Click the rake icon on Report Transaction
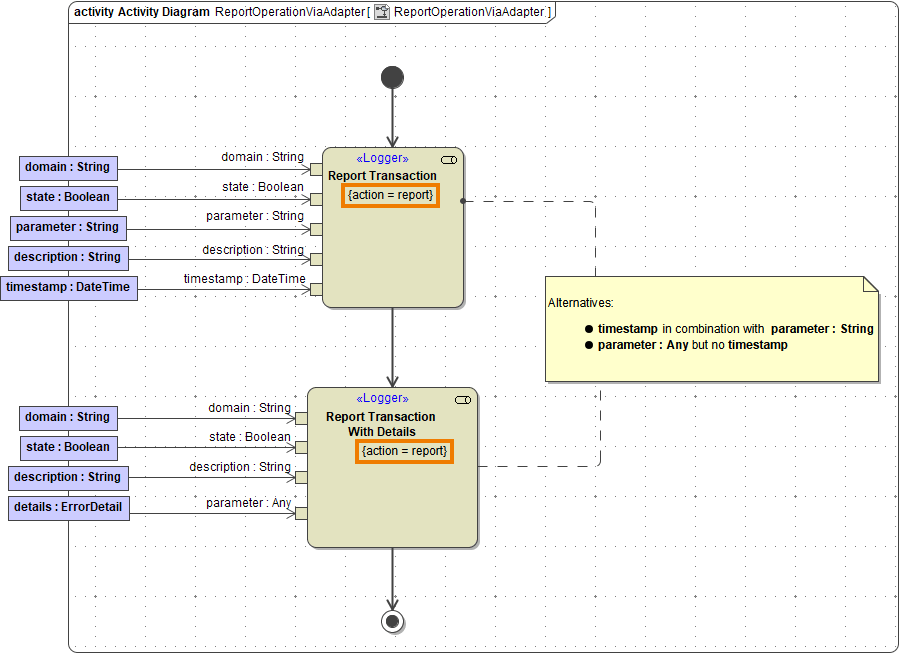This screenshot has width=900, height=654. pyautogui.click(x=449, y=160)
